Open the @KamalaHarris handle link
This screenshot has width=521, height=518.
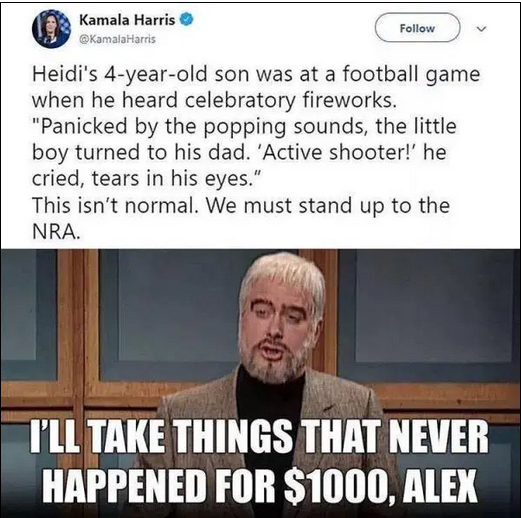[x=118, y=39]
